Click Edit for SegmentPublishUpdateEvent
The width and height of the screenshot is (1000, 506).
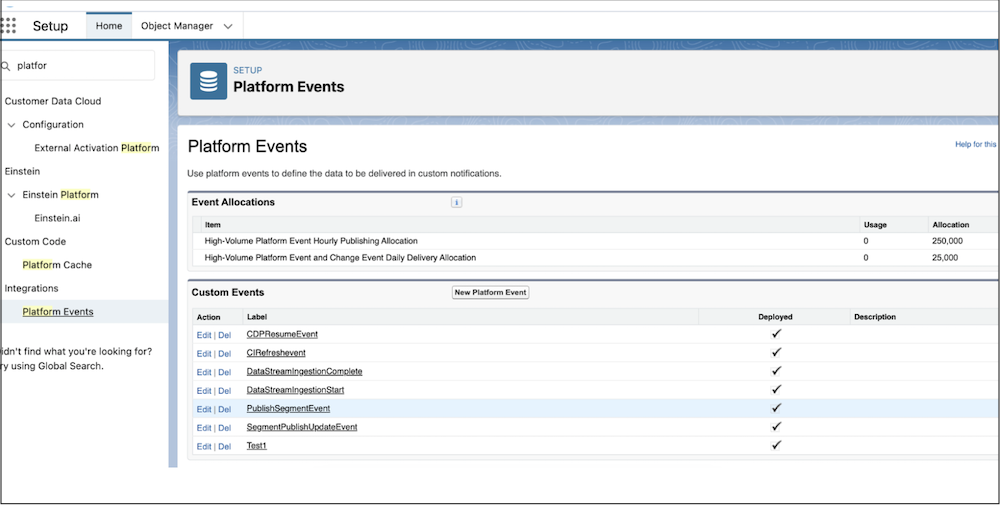(203, 428)
